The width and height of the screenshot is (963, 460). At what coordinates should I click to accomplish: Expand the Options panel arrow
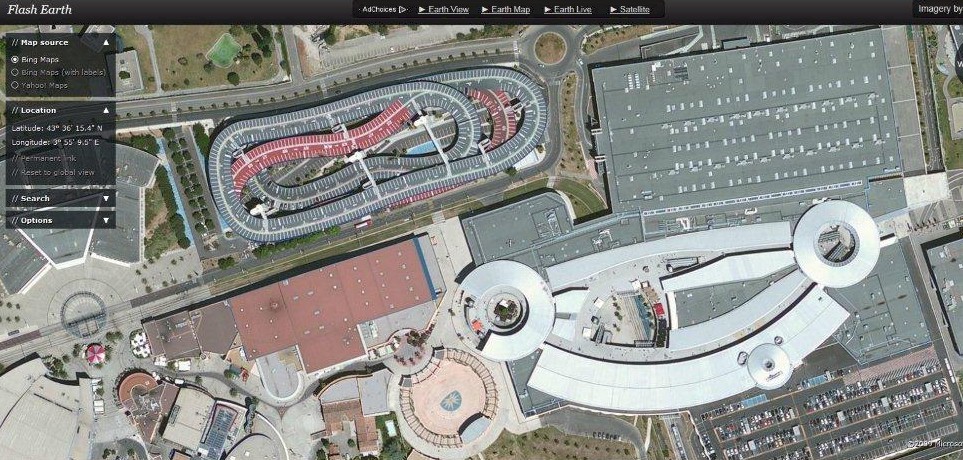106,220
